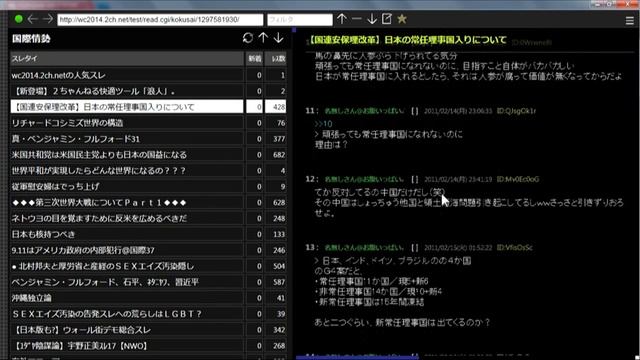Refresh the thread list
Image resolution: width=640 pixels, height=360 pixels.
point(247,38)
